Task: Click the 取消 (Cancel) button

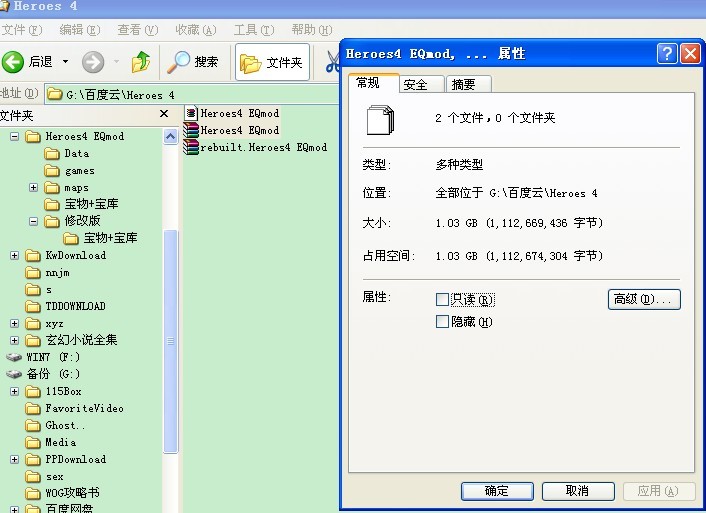Action: tap(578, 490)
